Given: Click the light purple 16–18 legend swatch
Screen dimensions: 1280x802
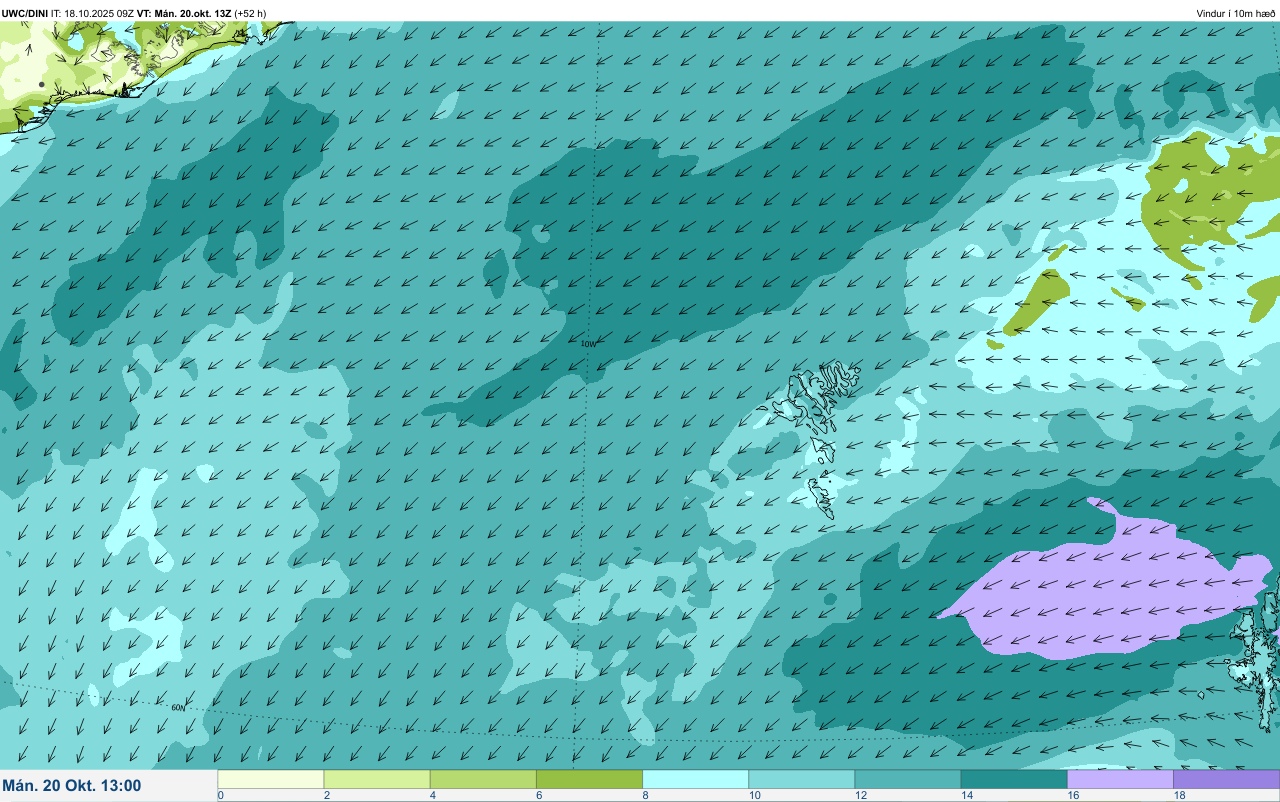Looking at the screenshot, I should [1120, 779].
